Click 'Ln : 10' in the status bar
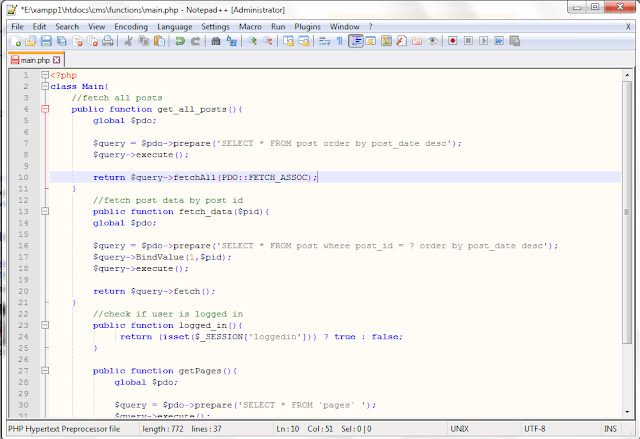Screen dimensions: 640x439 pos(288,429)
